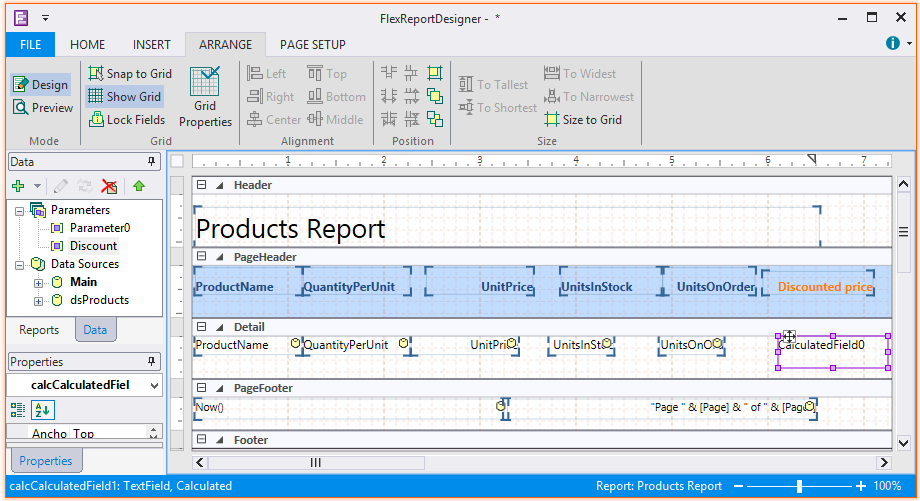Open the calcCalculatedField object dropdown

tap(153, 385)
